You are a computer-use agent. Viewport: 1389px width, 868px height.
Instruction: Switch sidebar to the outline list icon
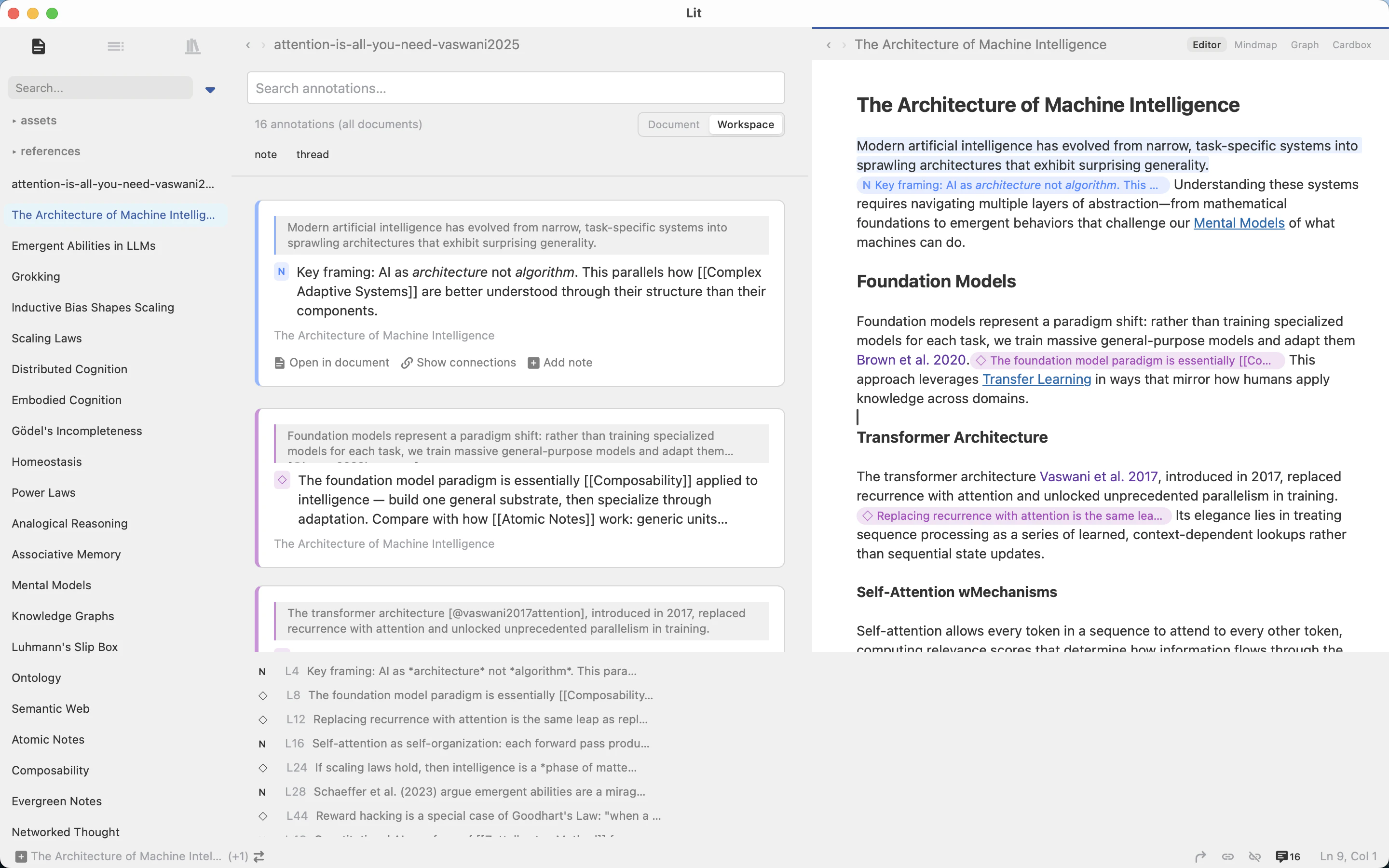point(115,46)
